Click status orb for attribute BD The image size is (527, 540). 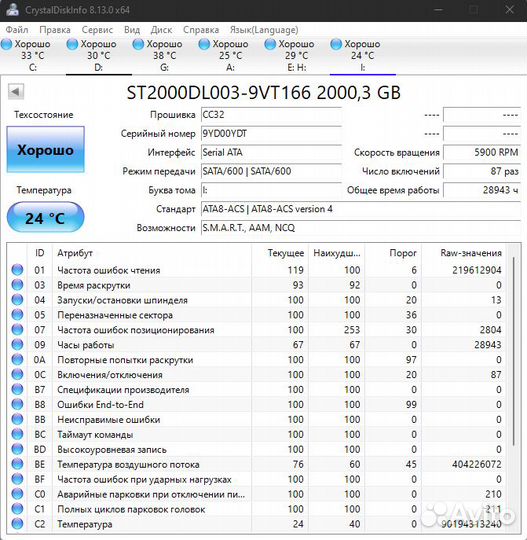click(x=17, y=449)
